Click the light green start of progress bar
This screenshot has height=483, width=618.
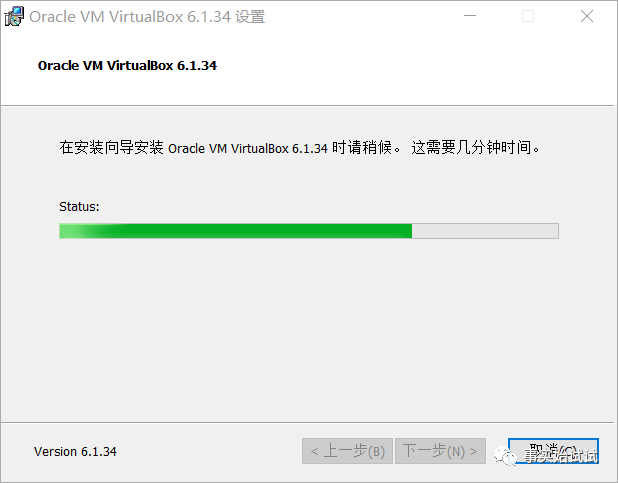(x=77, y=231)
